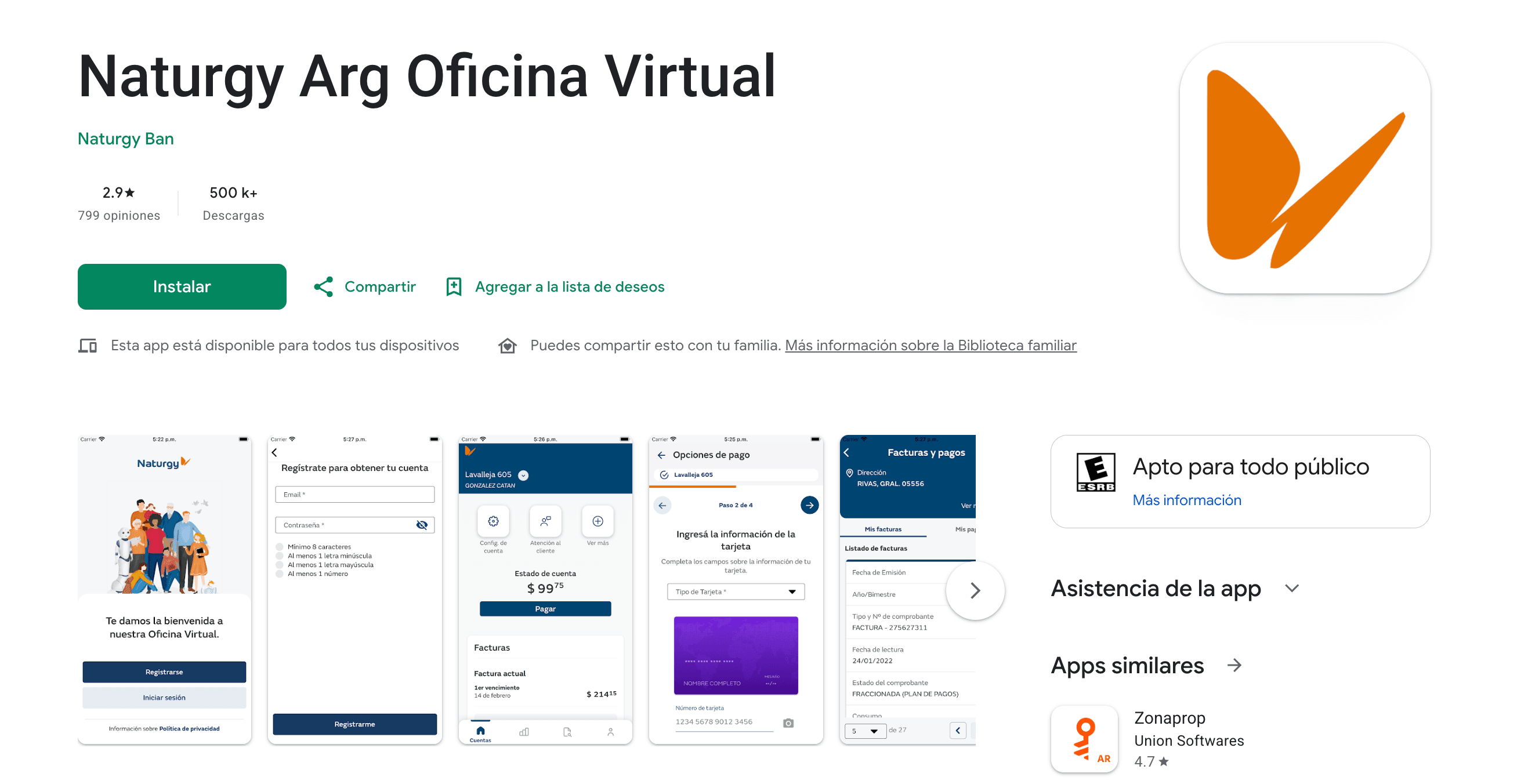Open the Zonaprop app icon
Image resolution: width=1528 pixels, height=784 pixels.
coord(1084,739)
